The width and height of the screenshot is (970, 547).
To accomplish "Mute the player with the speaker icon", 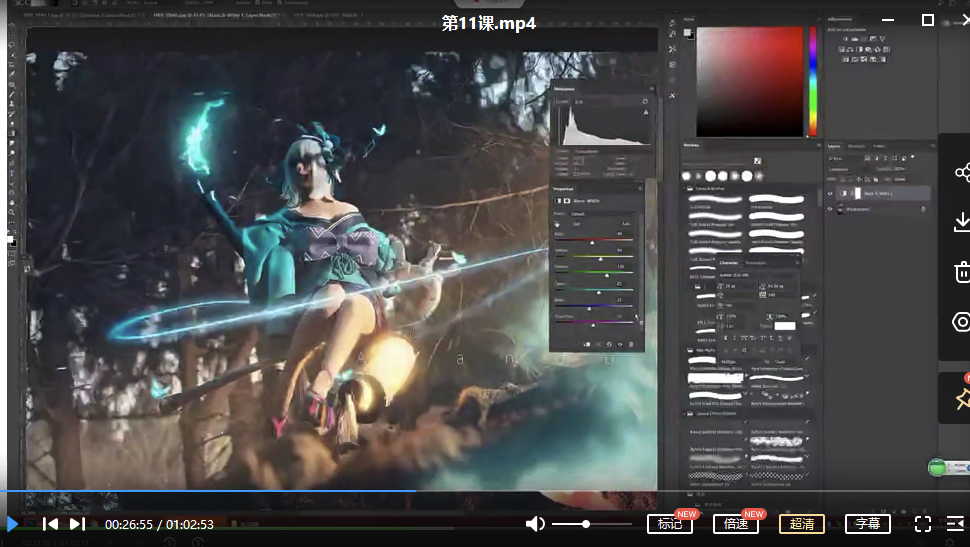I will point(534,524).
